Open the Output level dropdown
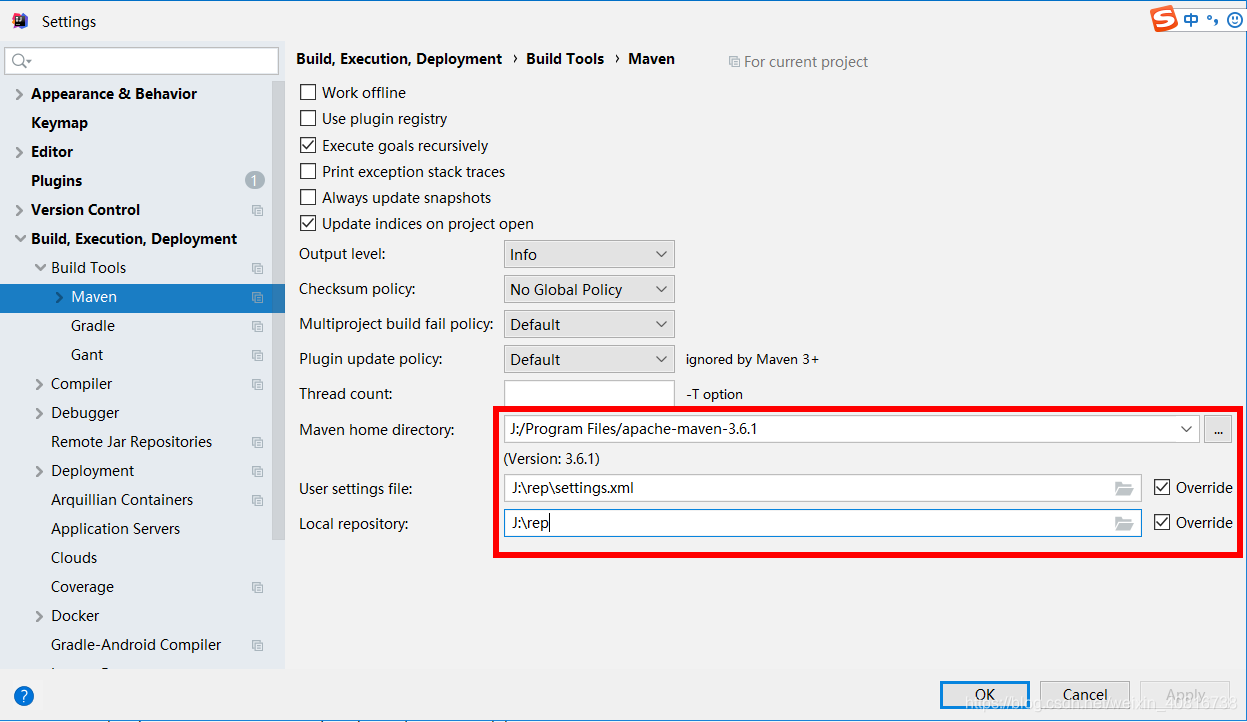Screen dimensions: 1247x722 [589, 254]
